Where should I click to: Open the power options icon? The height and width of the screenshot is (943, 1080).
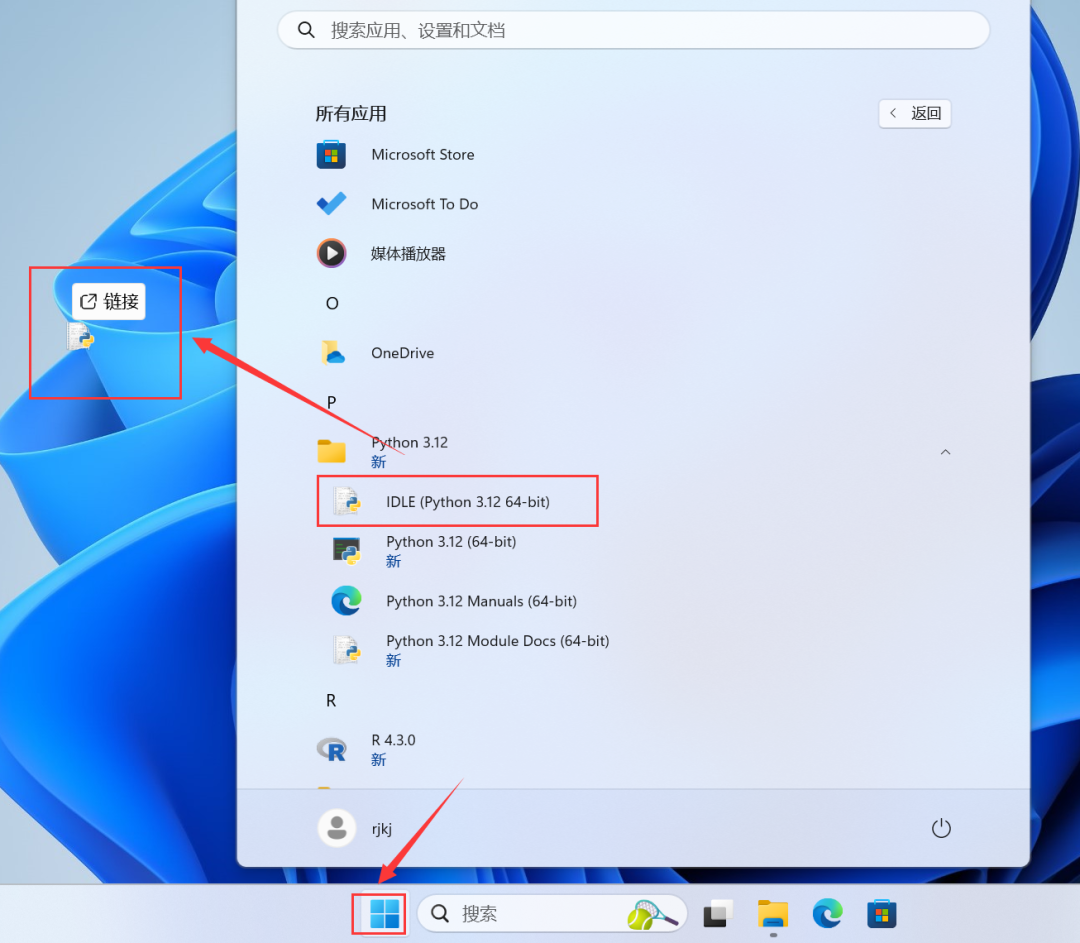(941, 828)
